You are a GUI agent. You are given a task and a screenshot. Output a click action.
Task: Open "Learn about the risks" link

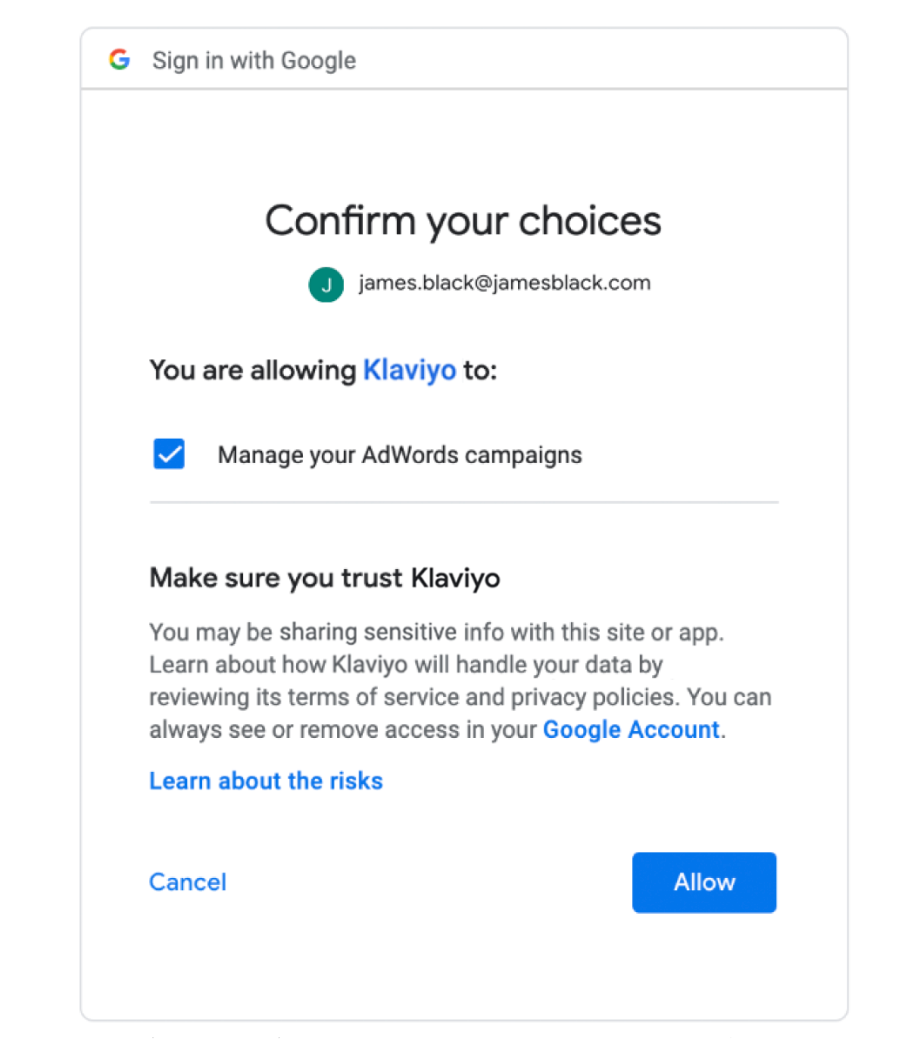tap(266, 780)
